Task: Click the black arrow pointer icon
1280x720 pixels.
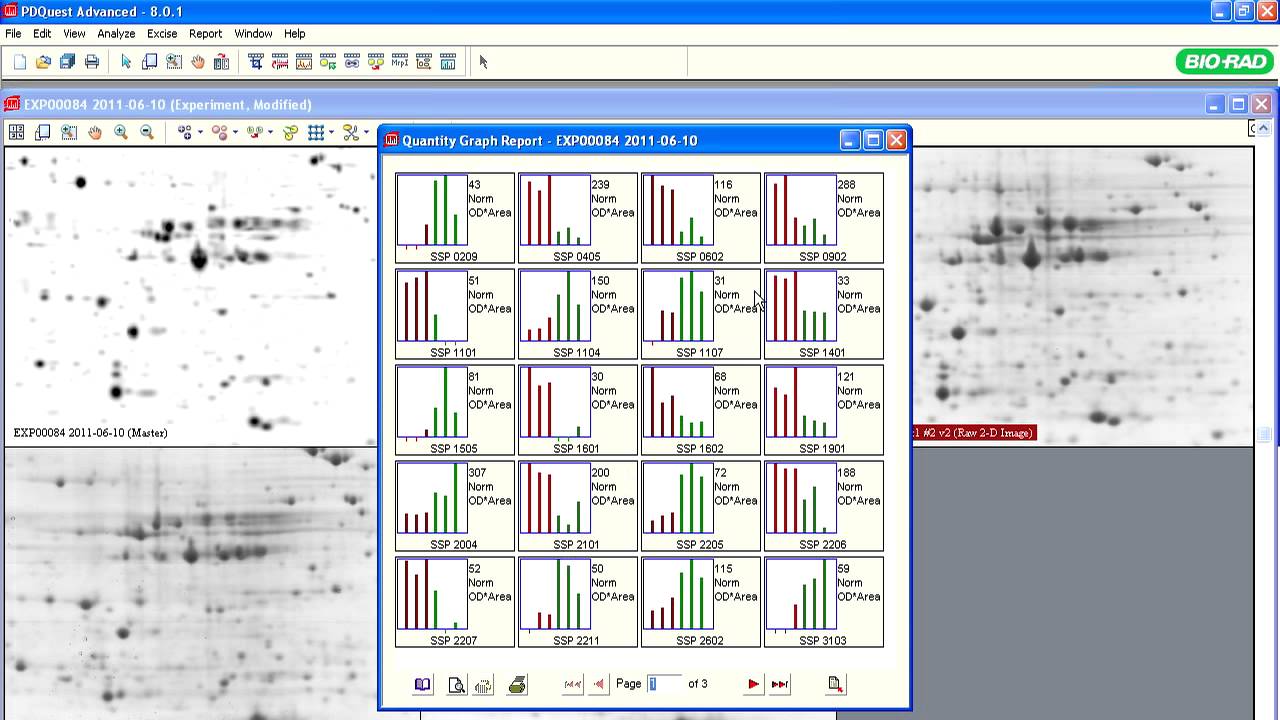Action: pos(483,62)
